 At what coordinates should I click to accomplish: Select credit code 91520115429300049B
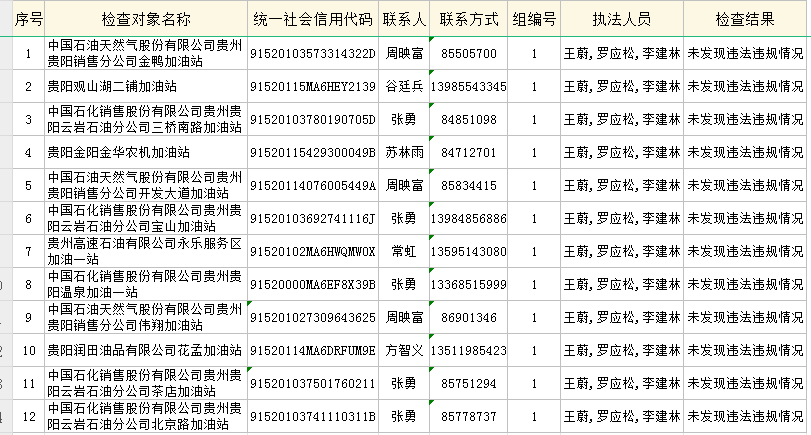point(313,153)
